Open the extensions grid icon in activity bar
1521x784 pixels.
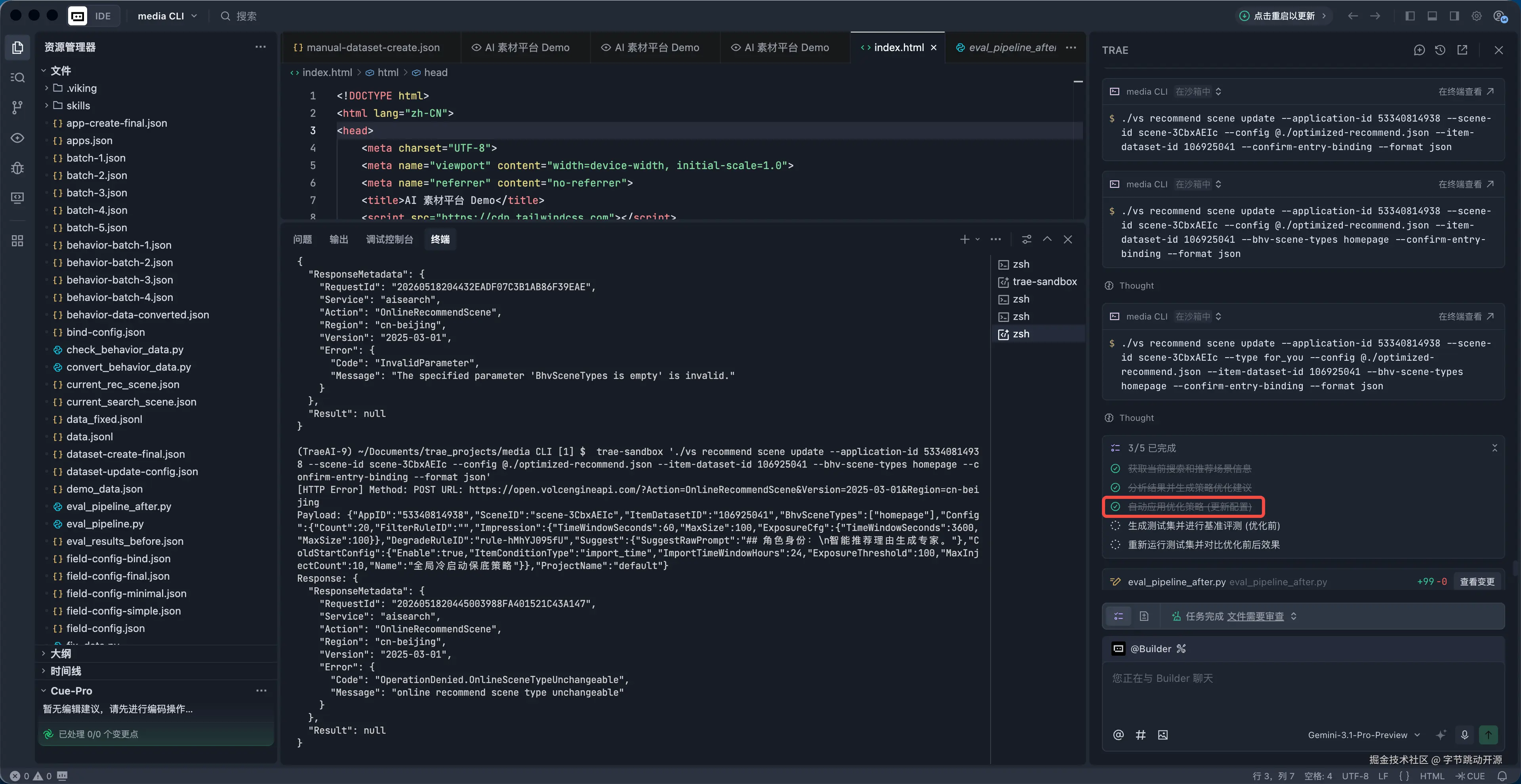point(18,241)
